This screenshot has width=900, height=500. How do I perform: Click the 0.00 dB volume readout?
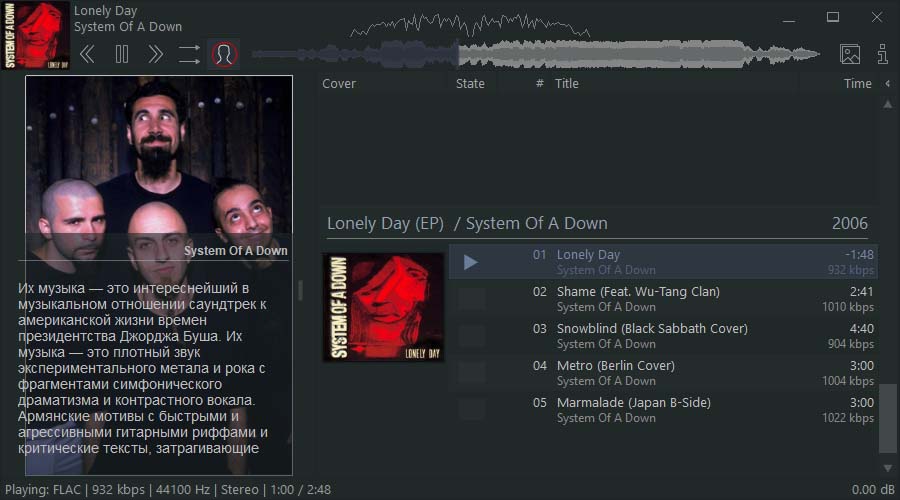point(873,490)
